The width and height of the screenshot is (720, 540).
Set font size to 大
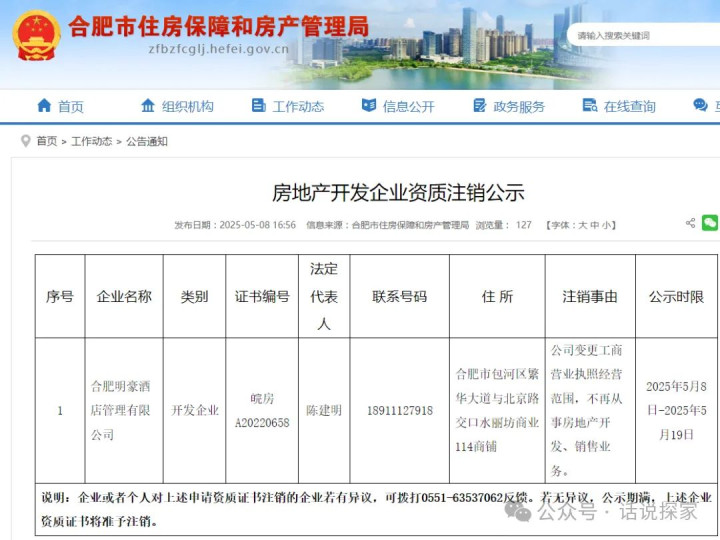[x=583, y=225]
